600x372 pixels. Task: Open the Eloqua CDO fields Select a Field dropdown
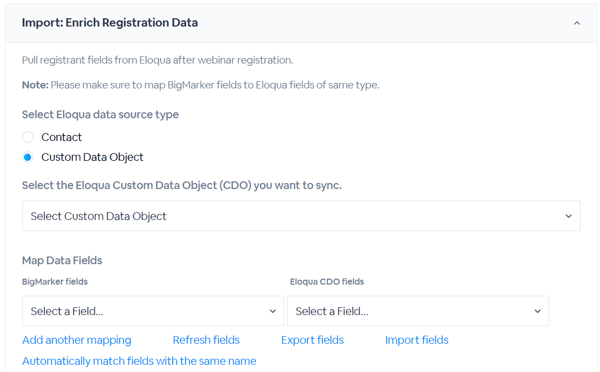418,311
